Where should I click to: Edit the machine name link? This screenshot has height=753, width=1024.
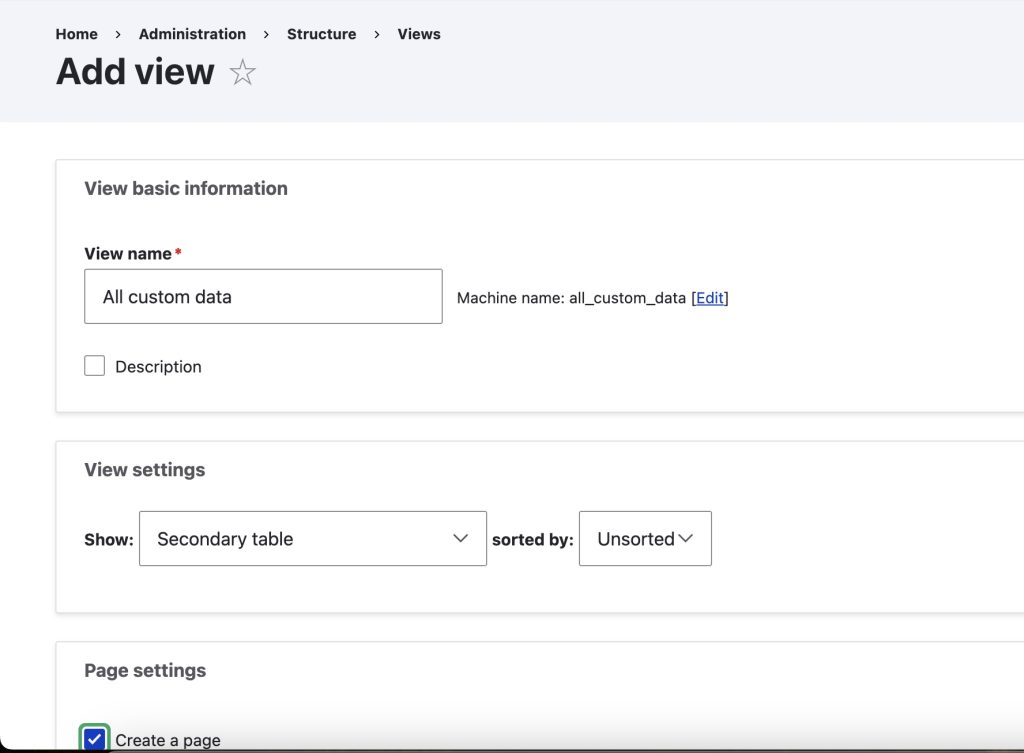[709, 298]
